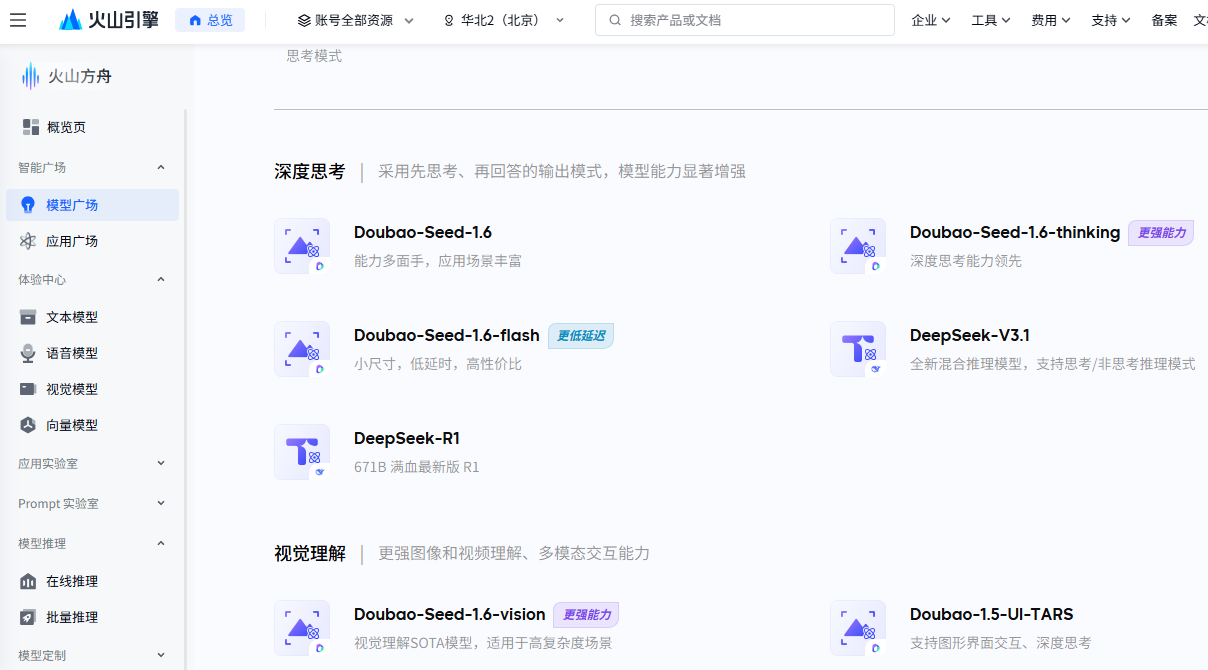Click the 671B 满血最新版 R1 description
Viewport: 1208px width, 670px height.
click(417, 467)
